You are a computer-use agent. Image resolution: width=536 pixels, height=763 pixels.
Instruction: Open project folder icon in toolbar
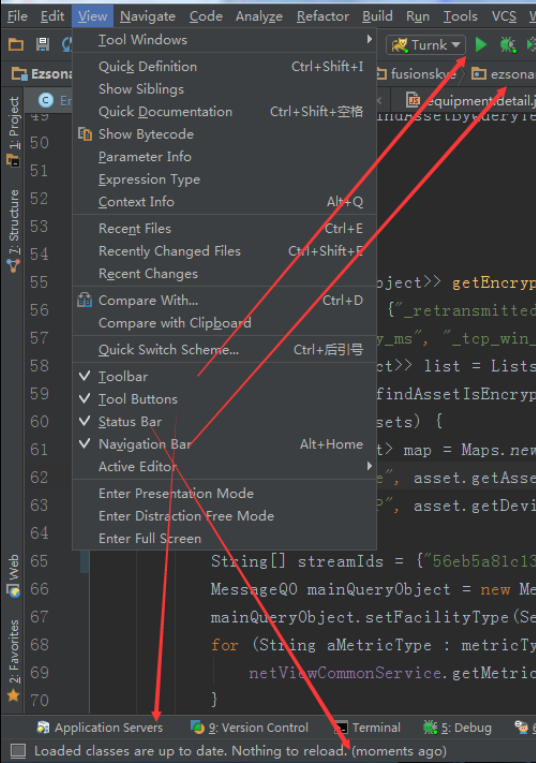pos(16,45)
